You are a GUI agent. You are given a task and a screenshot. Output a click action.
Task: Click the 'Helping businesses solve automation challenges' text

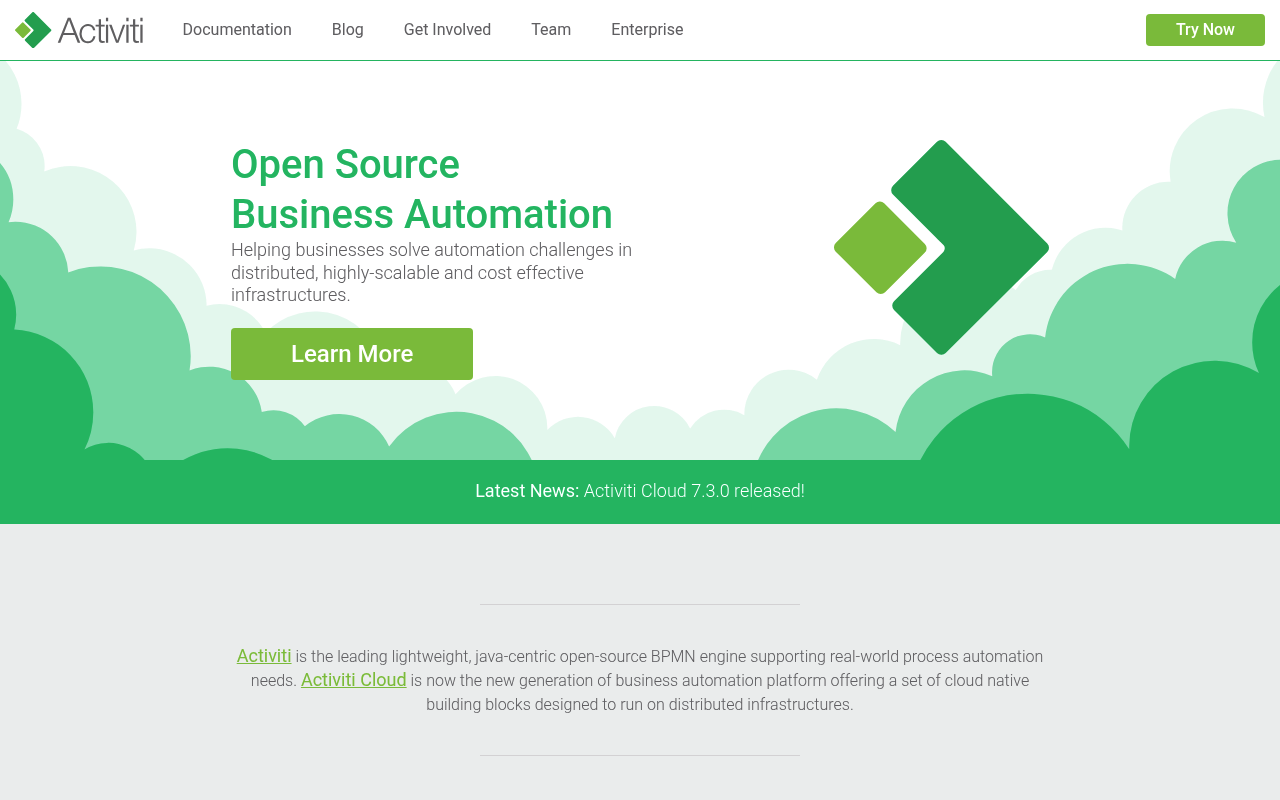431,272
